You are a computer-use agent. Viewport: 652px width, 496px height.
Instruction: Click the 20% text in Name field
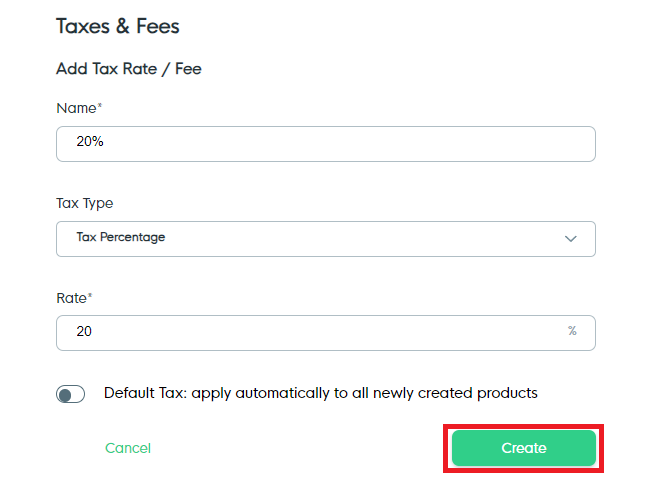[x=90, y=142]
